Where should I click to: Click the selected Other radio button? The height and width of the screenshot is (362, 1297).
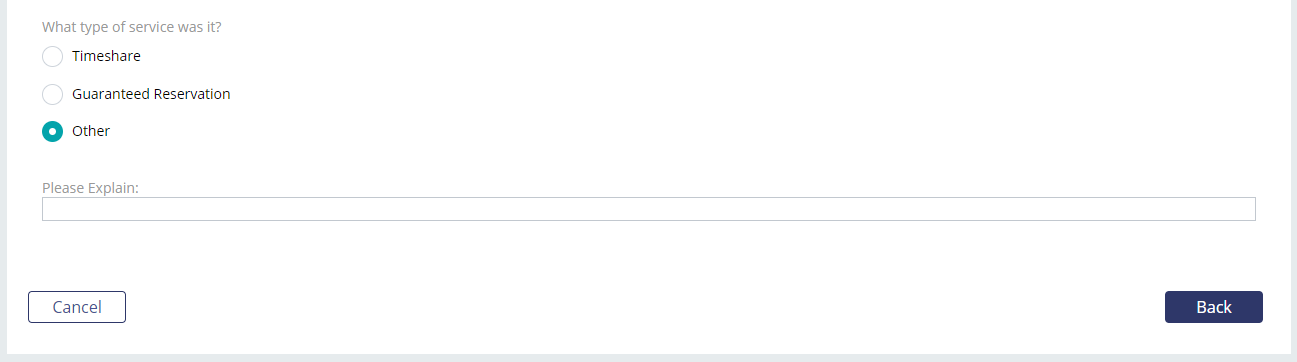coord(52,131)
